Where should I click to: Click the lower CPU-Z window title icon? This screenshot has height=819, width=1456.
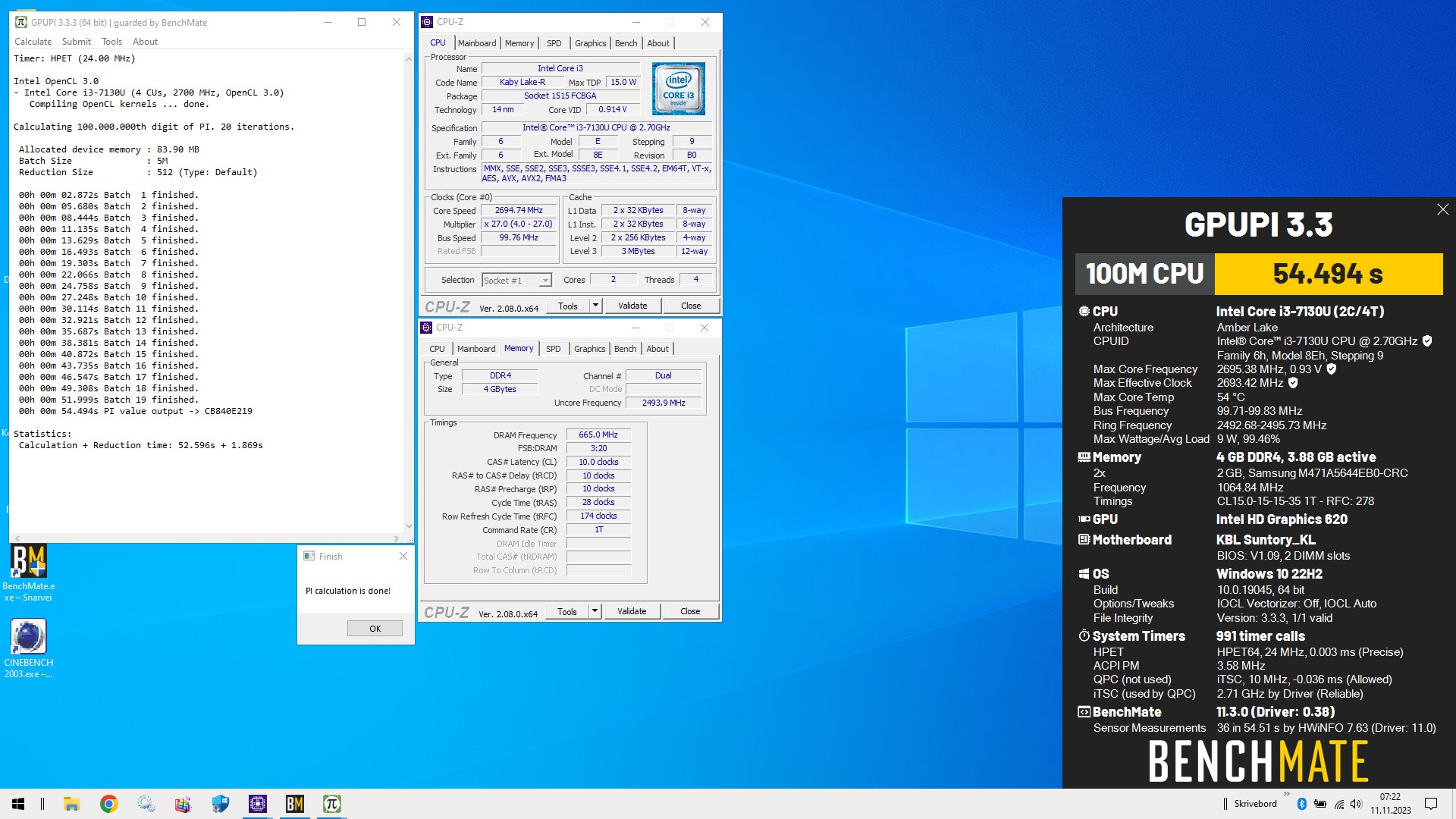point(426,328)
